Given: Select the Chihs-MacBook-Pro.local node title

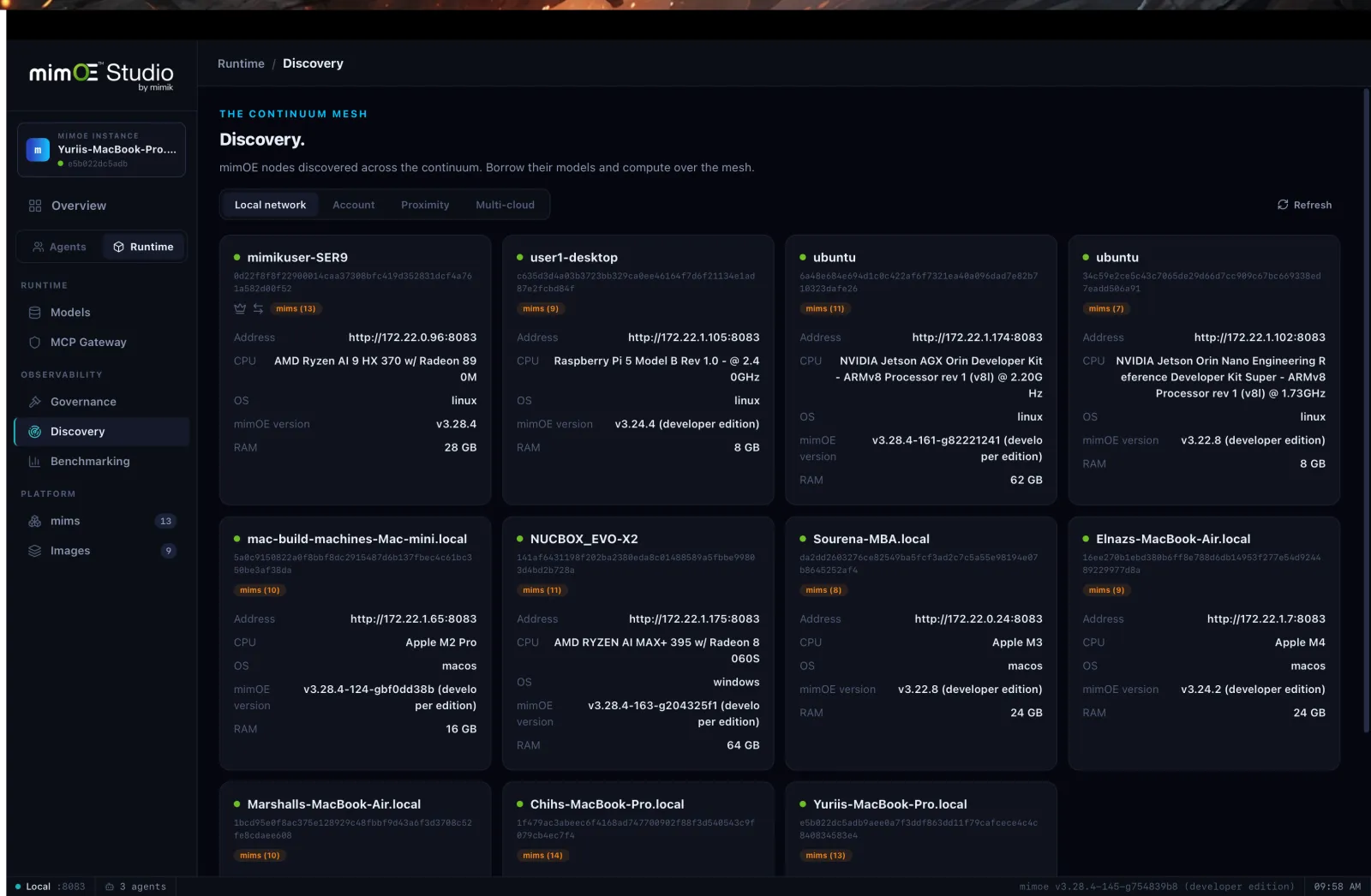Looking at the screenshot, I should (x=608, y=804).
